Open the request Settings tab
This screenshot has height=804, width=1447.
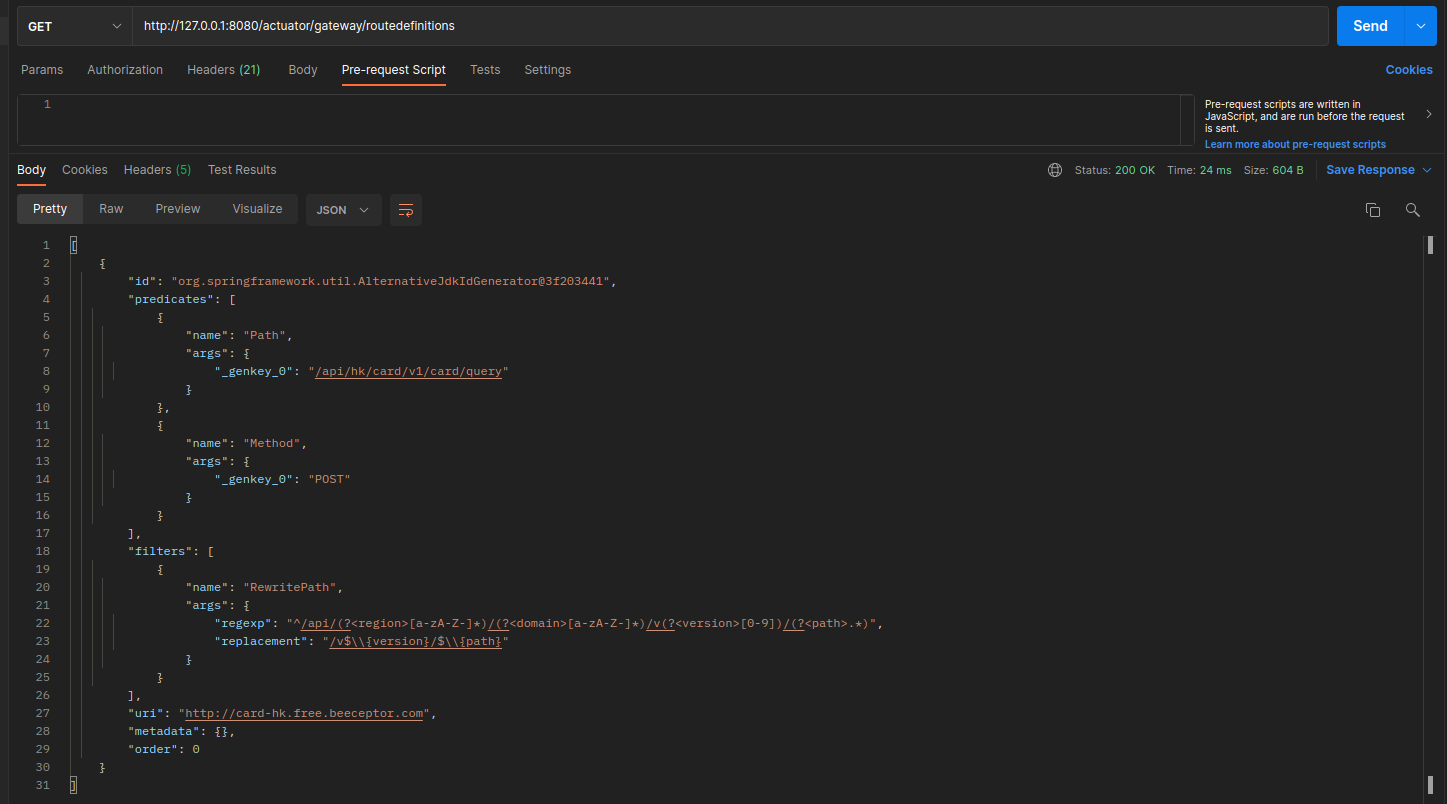tap(548, 70)
